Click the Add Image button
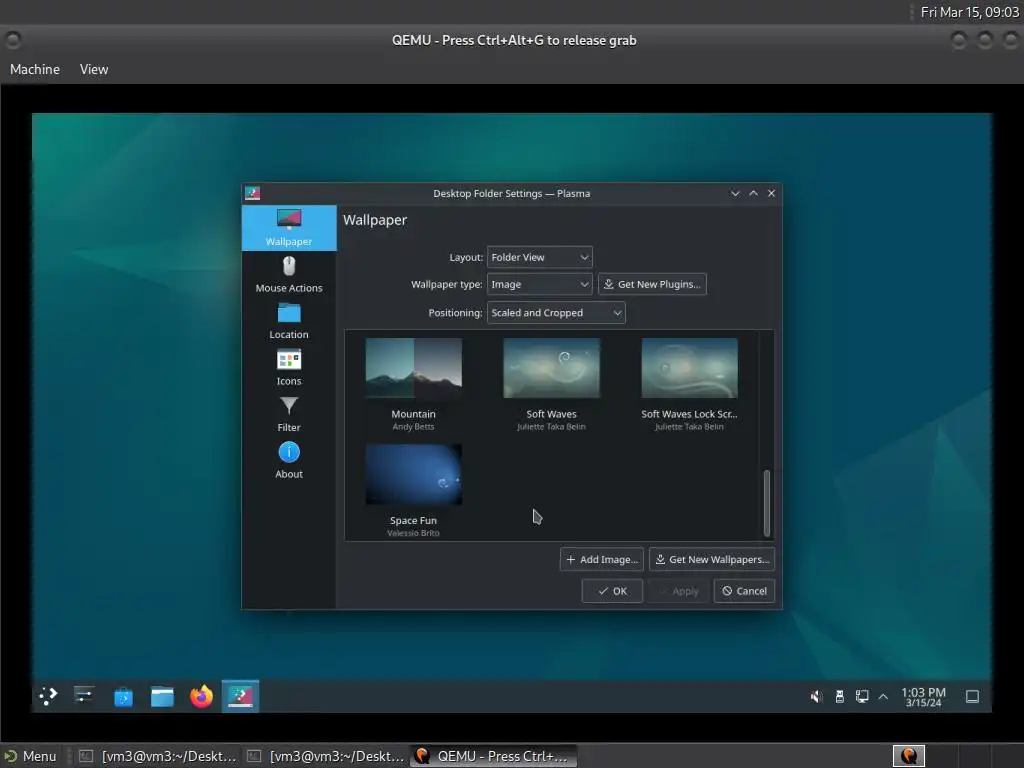Viewport: 1024px width, 768px height. pos(601,560)
